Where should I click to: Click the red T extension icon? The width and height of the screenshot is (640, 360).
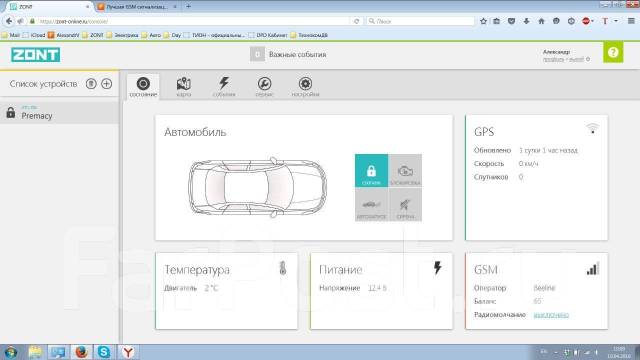pos(605,21)
